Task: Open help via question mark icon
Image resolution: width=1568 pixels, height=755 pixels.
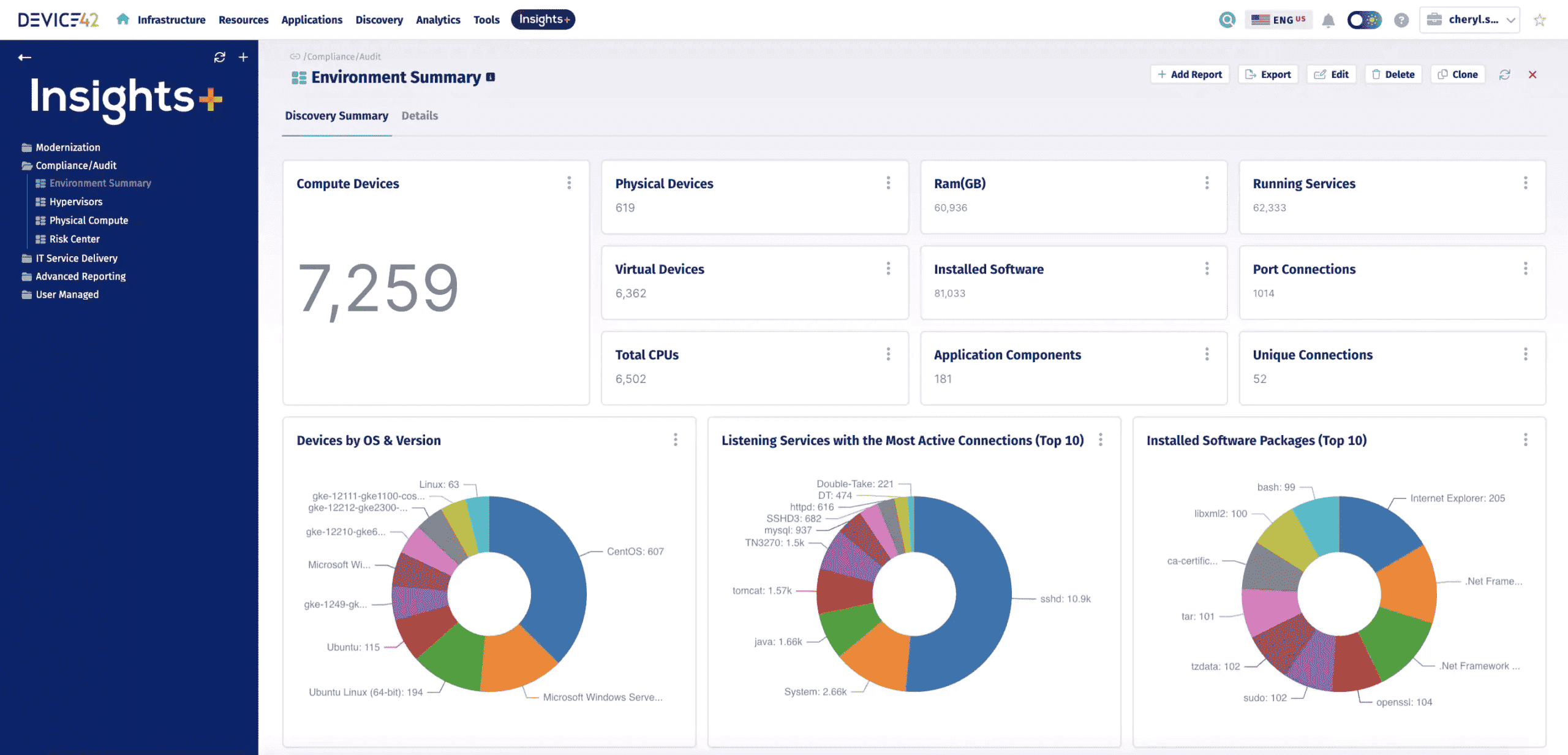Action: (x=1401, y=20)
